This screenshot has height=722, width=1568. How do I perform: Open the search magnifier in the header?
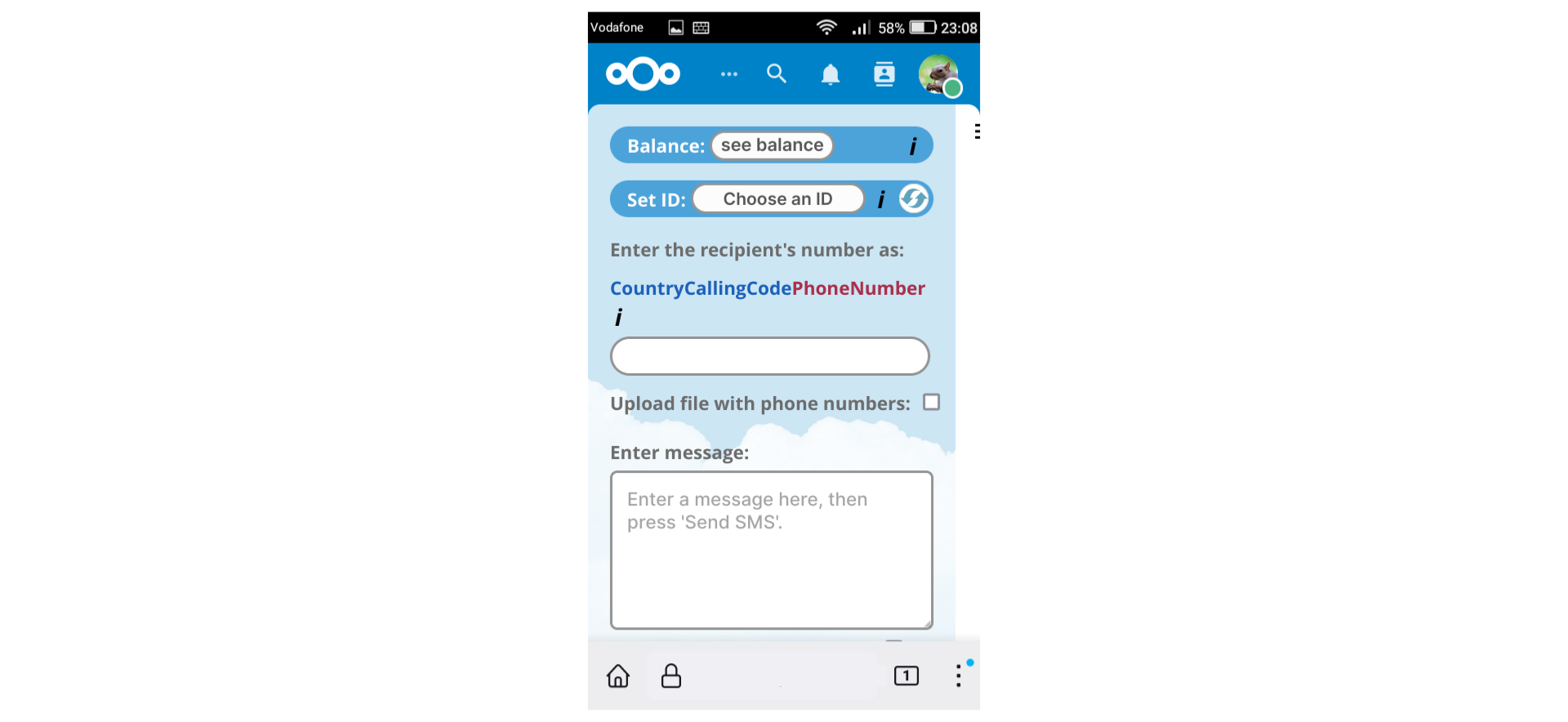click(x=777, y=74)
